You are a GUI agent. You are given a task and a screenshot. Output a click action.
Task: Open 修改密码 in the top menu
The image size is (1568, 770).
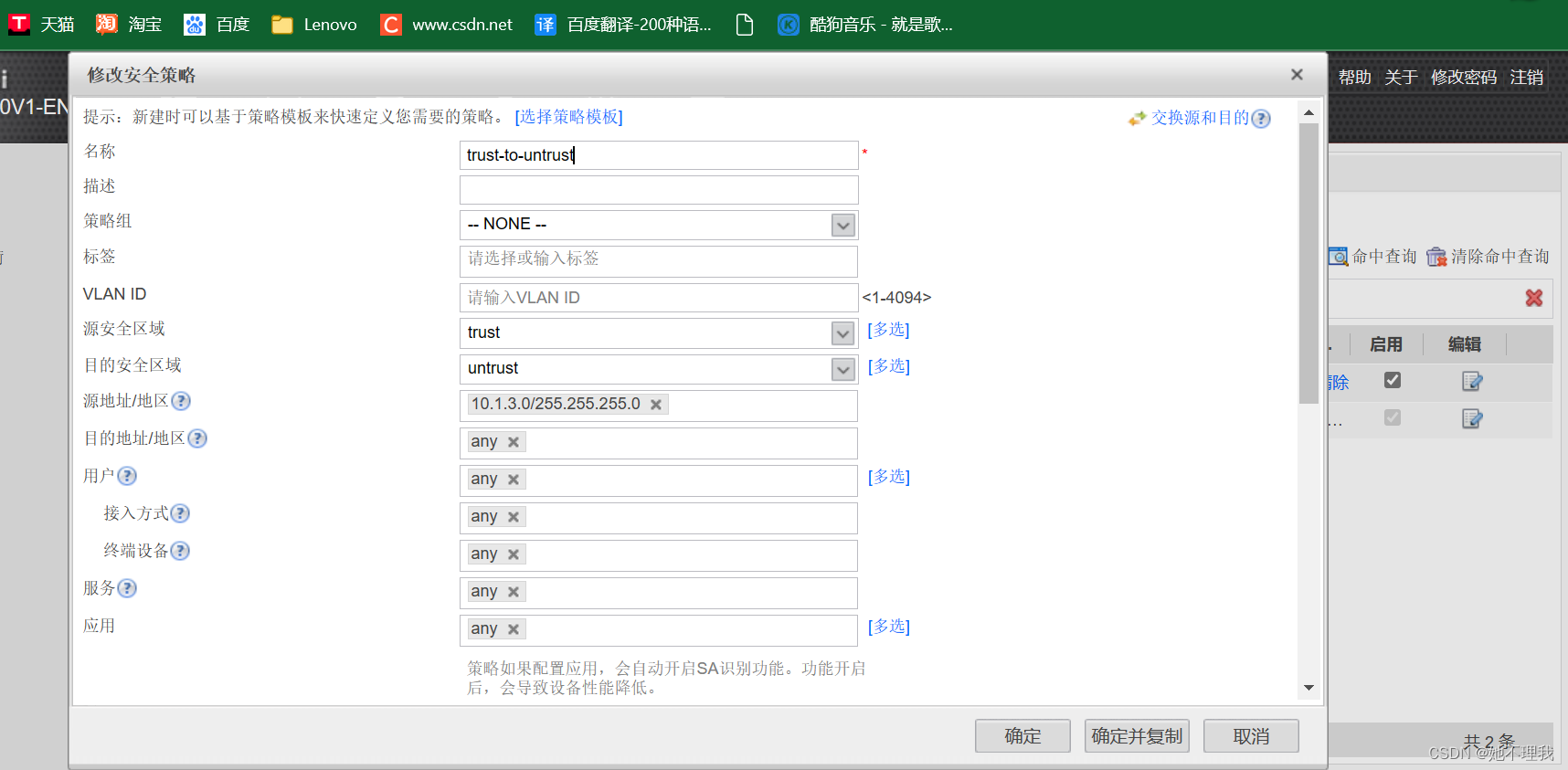1464,78
